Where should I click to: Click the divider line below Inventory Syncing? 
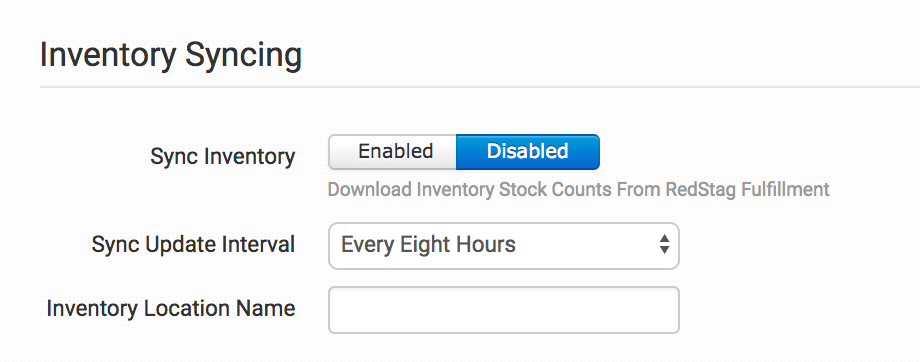pyautogui.click(x=480, y=87)
